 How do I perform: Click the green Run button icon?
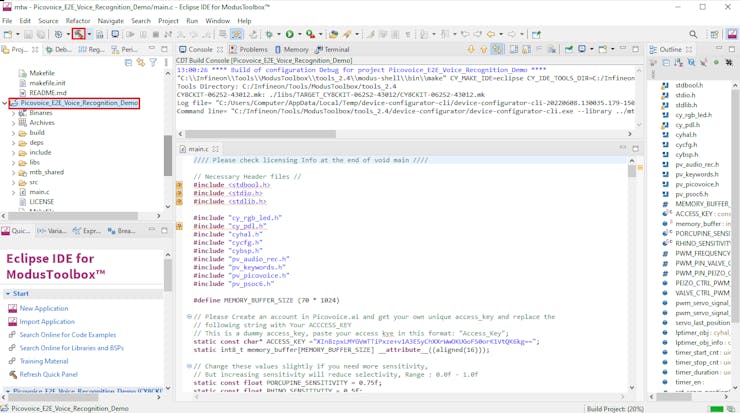(x=290, y=34)
